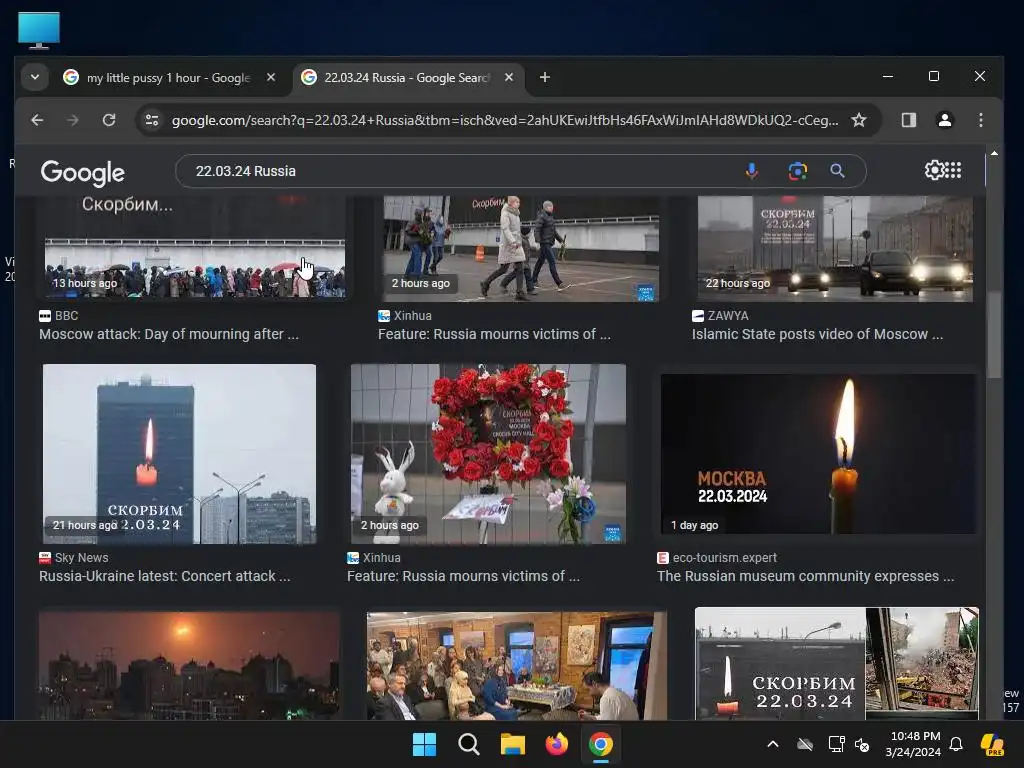Start voice search with microphone

coord(752,171)
